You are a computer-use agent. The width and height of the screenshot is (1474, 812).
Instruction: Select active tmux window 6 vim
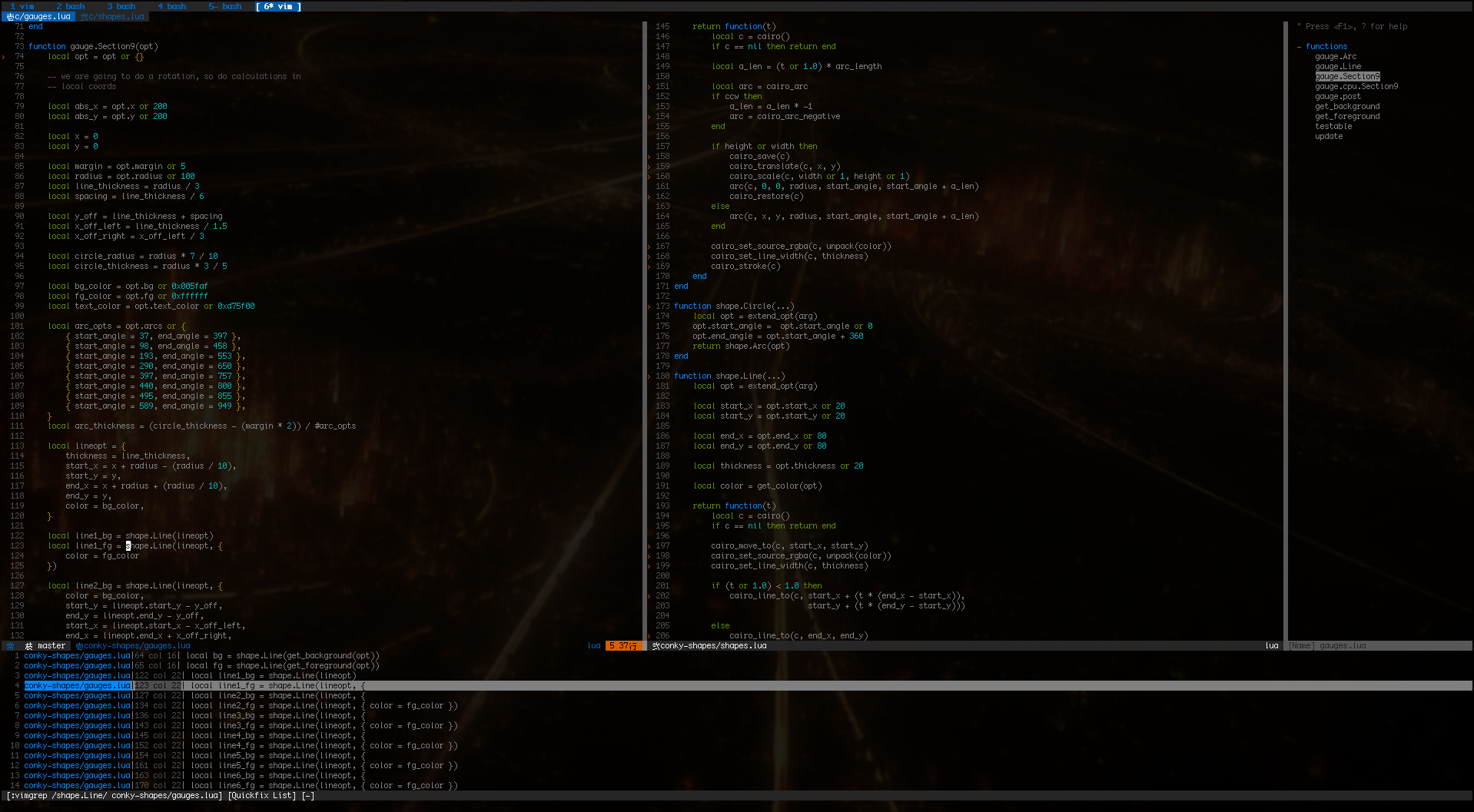pos(278,6)
